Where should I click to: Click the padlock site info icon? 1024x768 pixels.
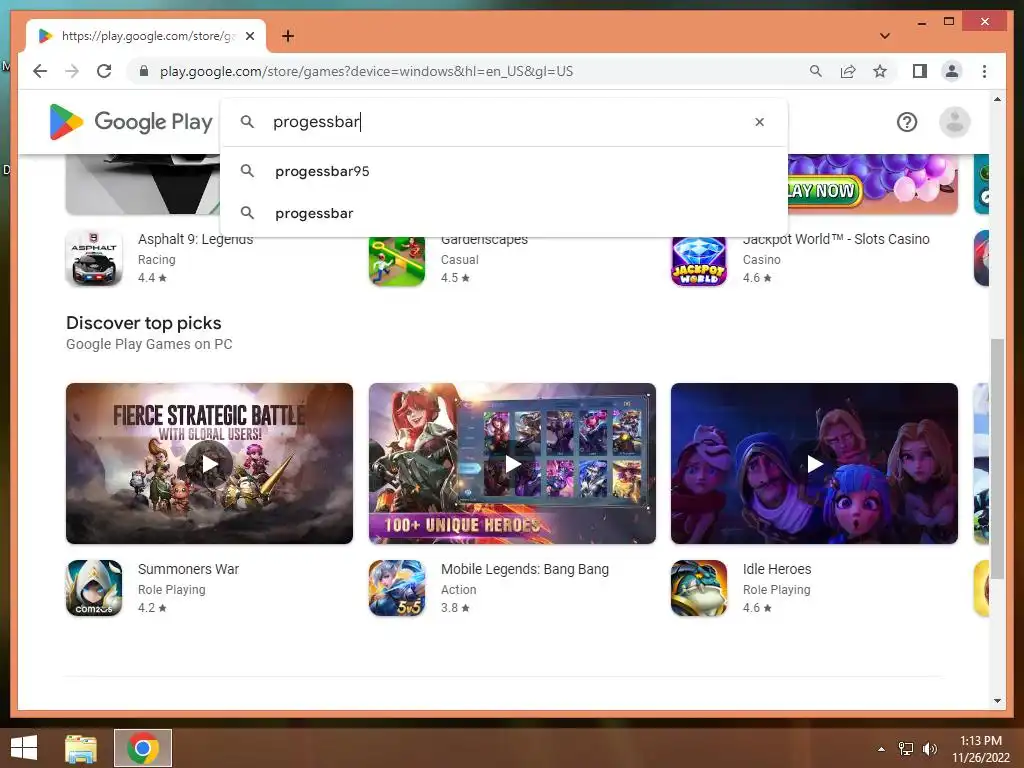coord(144,71)
